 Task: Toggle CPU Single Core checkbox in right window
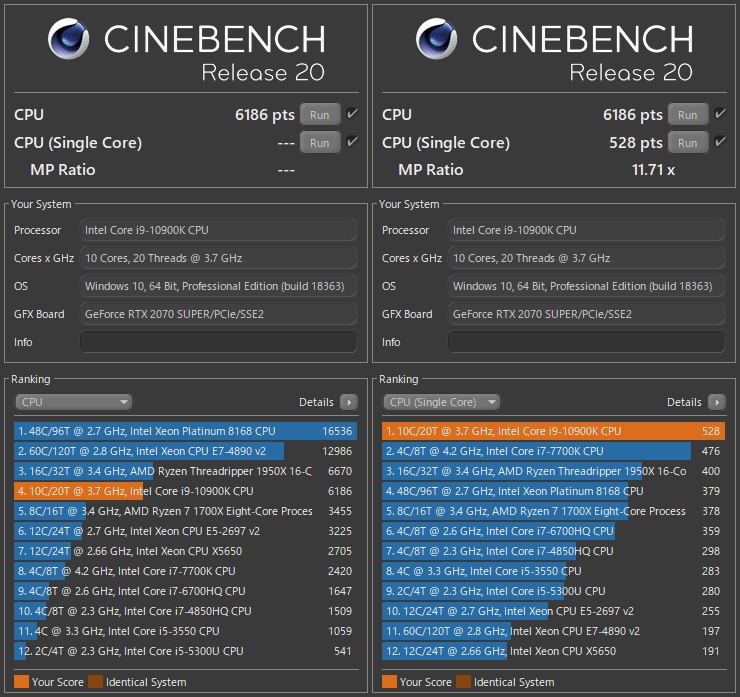[x=720, y=142]
